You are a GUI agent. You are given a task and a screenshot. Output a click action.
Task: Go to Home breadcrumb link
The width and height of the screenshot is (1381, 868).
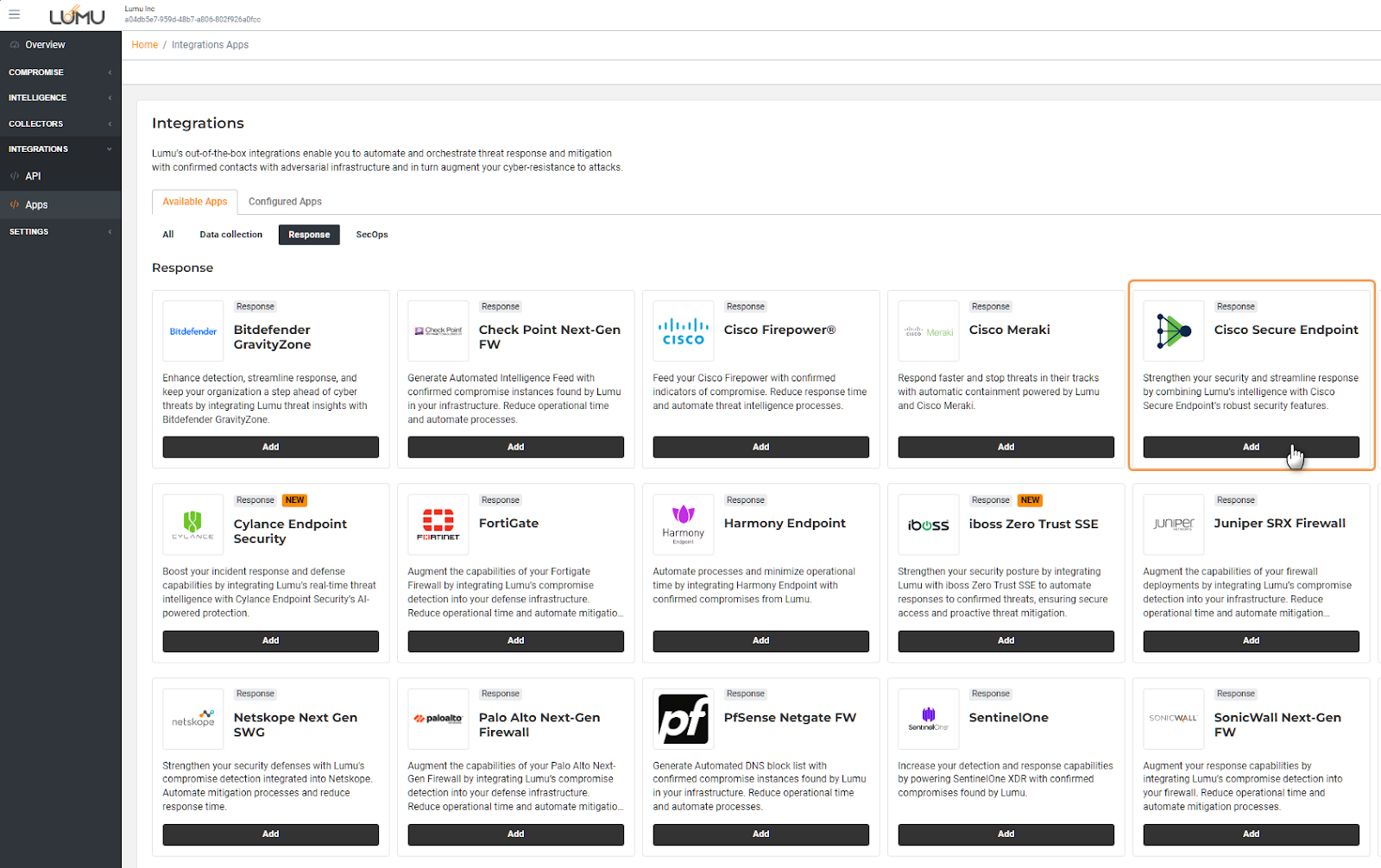point(144,45)
